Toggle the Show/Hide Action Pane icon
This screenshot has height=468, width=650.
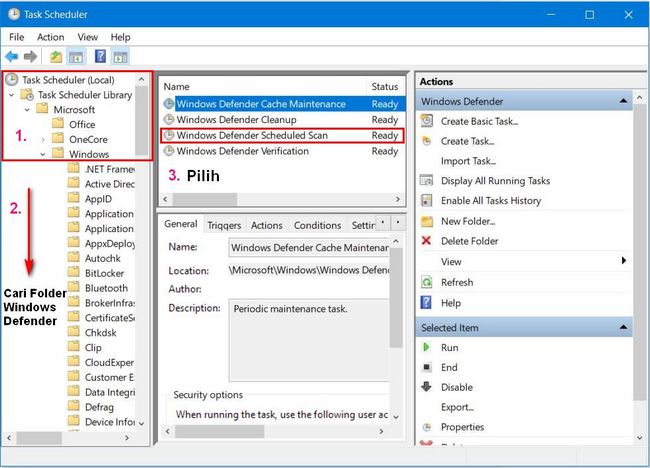click(x=121, y=57)
